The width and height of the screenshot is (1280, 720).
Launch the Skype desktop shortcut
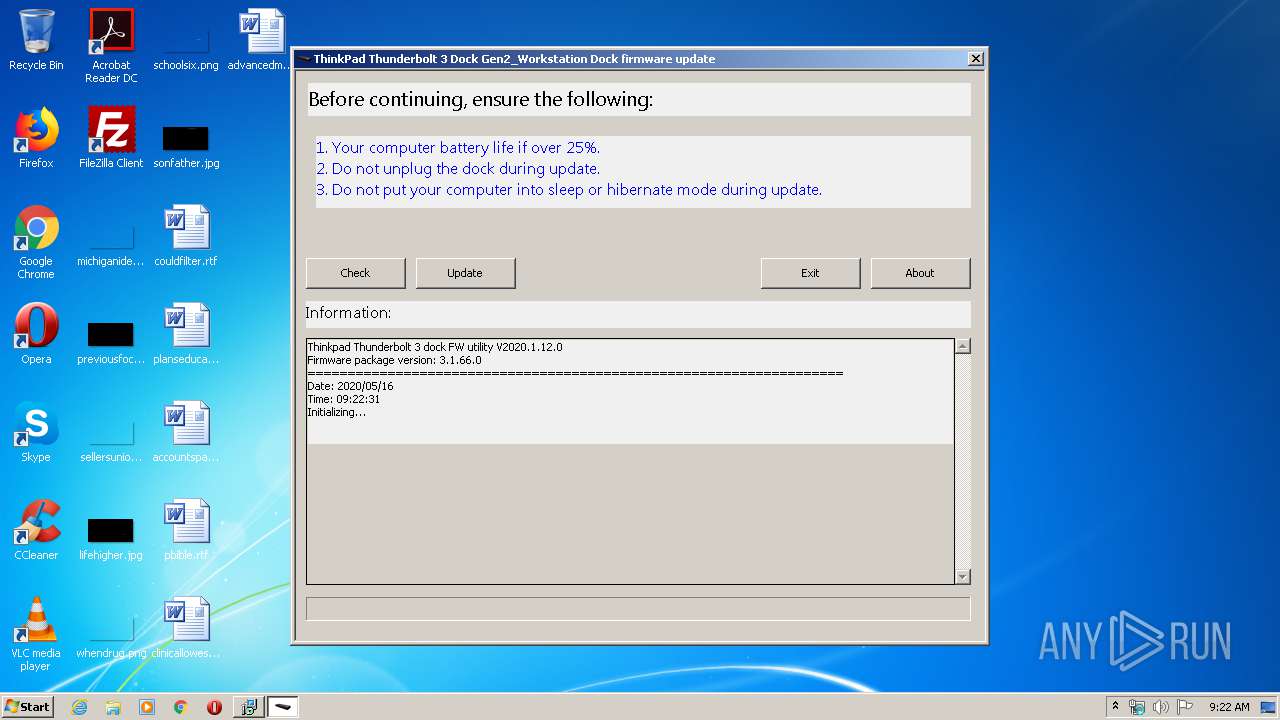click(x=36, y=432)
